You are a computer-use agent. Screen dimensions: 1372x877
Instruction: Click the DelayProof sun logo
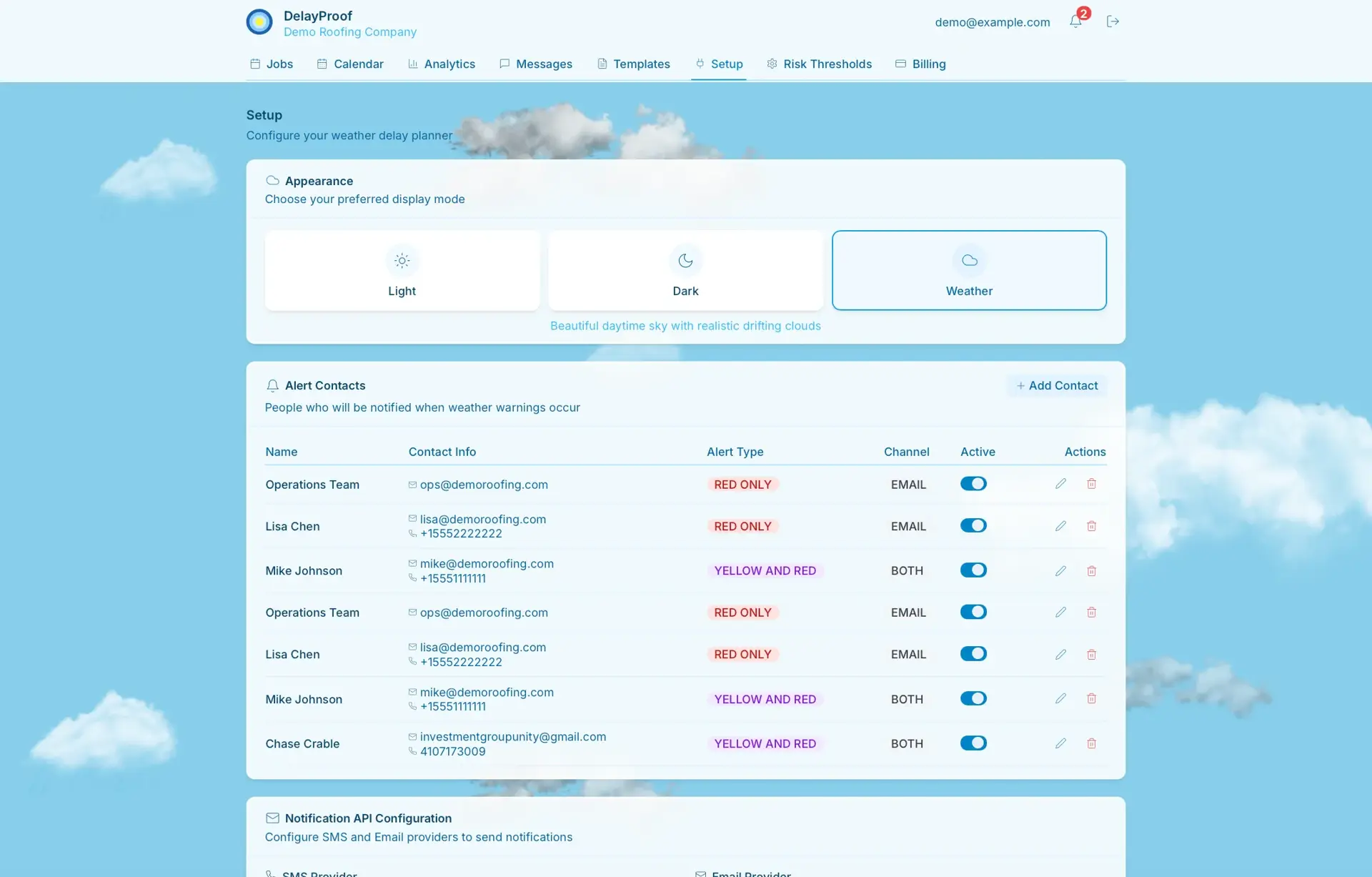259,22
